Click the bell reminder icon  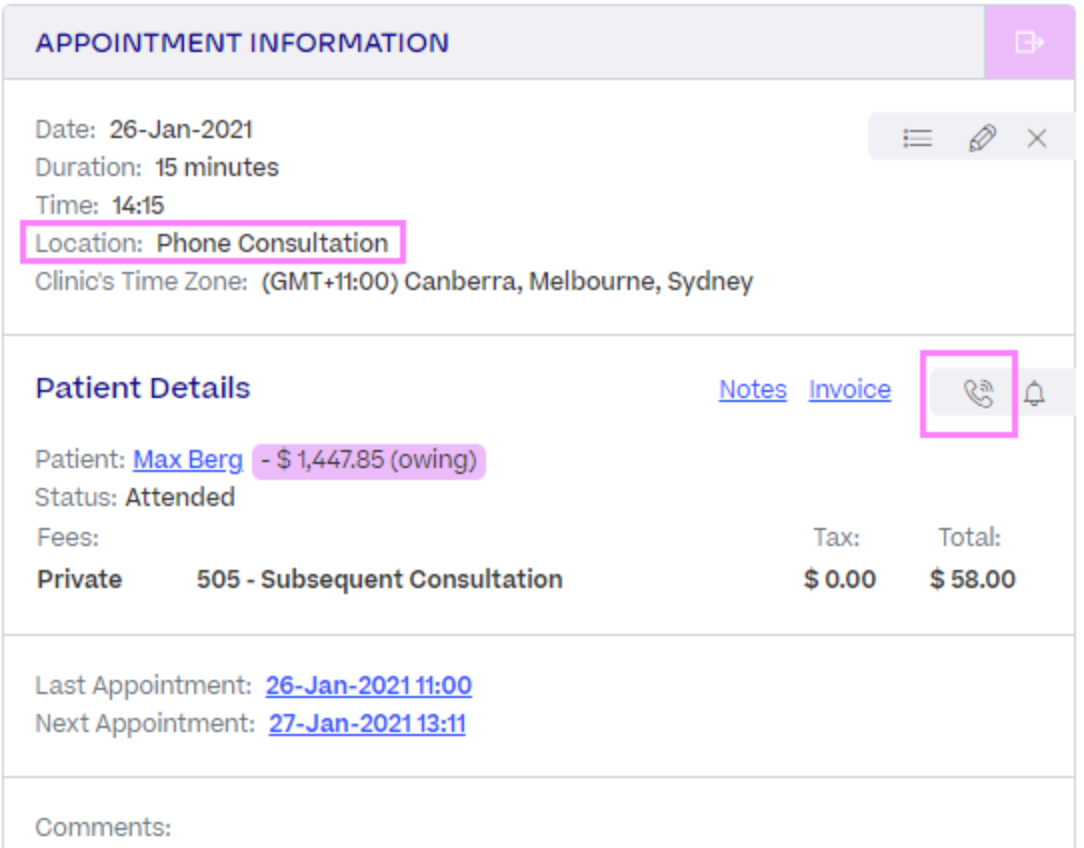point(1034,393)
